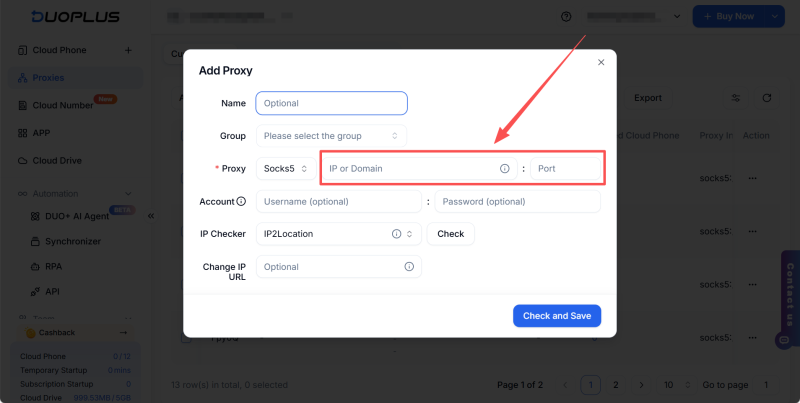Click the help question mark icon in header

pos(567,16)
